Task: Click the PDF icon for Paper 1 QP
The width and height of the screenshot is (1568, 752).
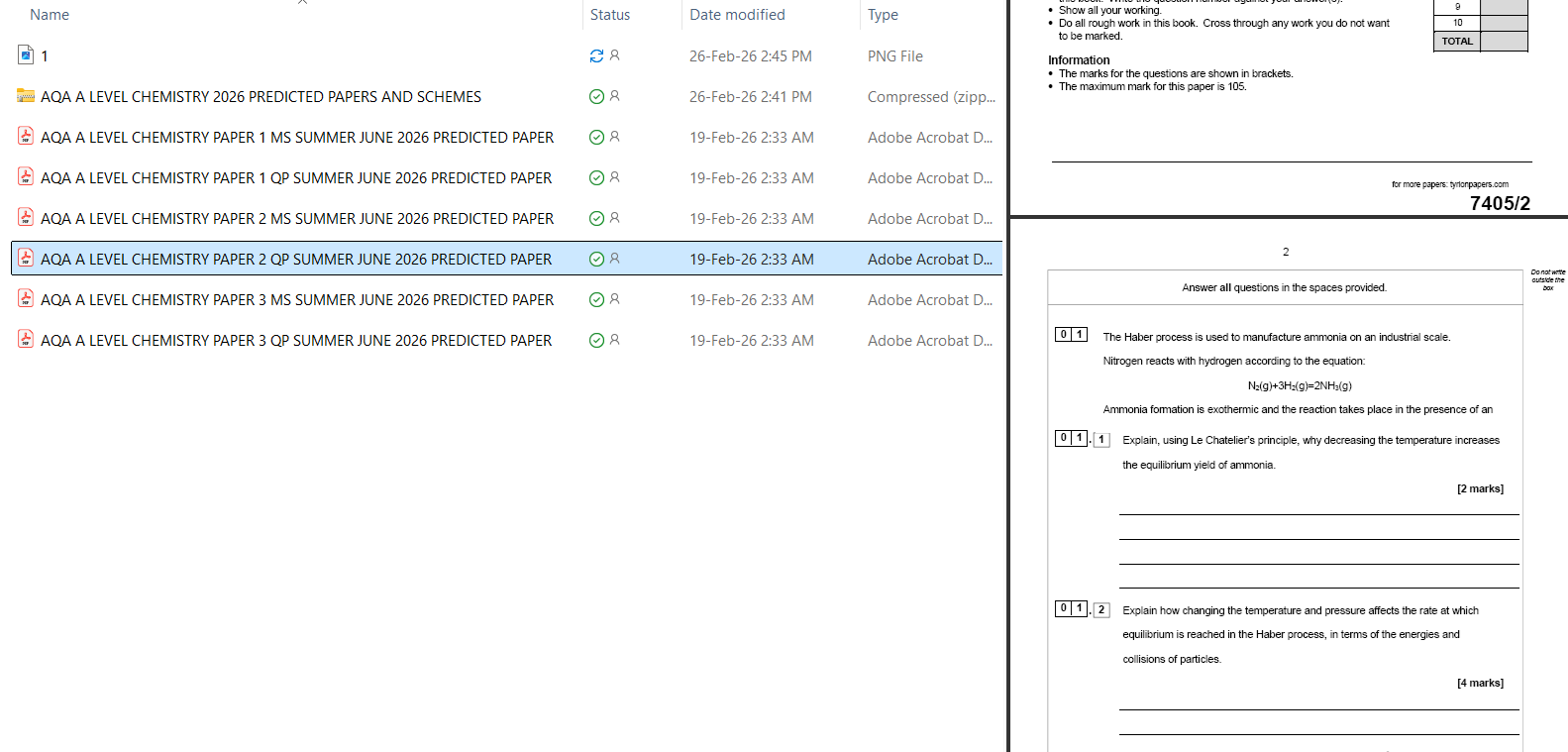Action: [x=26, y=177]
